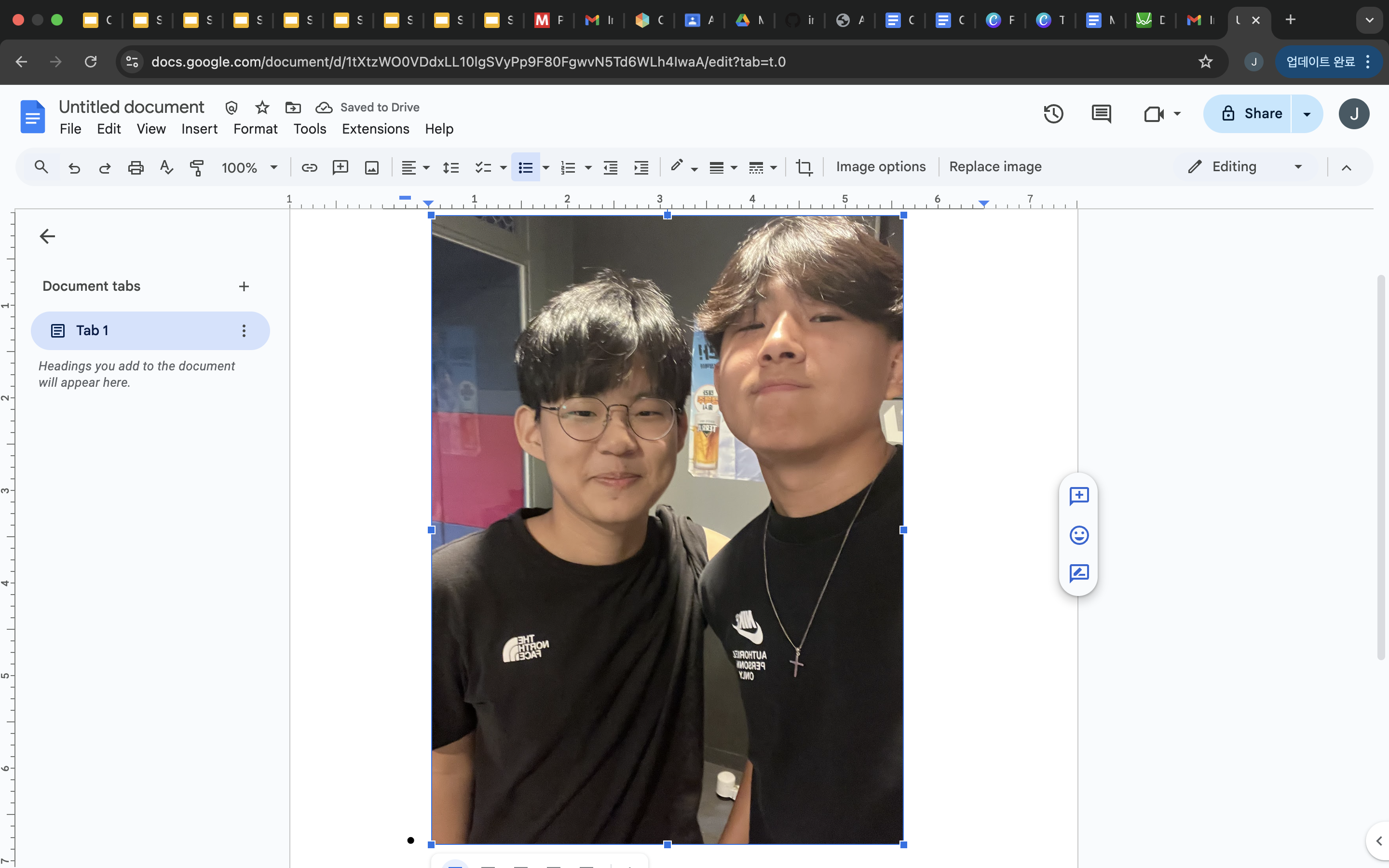The image size is (1389, 868).
Task: Open version history clock icon
Action: (x=1053, y=114)
